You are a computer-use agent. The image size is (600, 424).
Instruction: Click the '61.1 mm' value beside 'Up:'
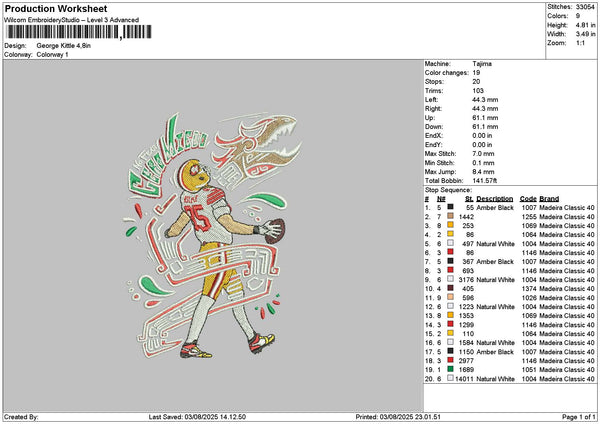[x=485, y=118]
